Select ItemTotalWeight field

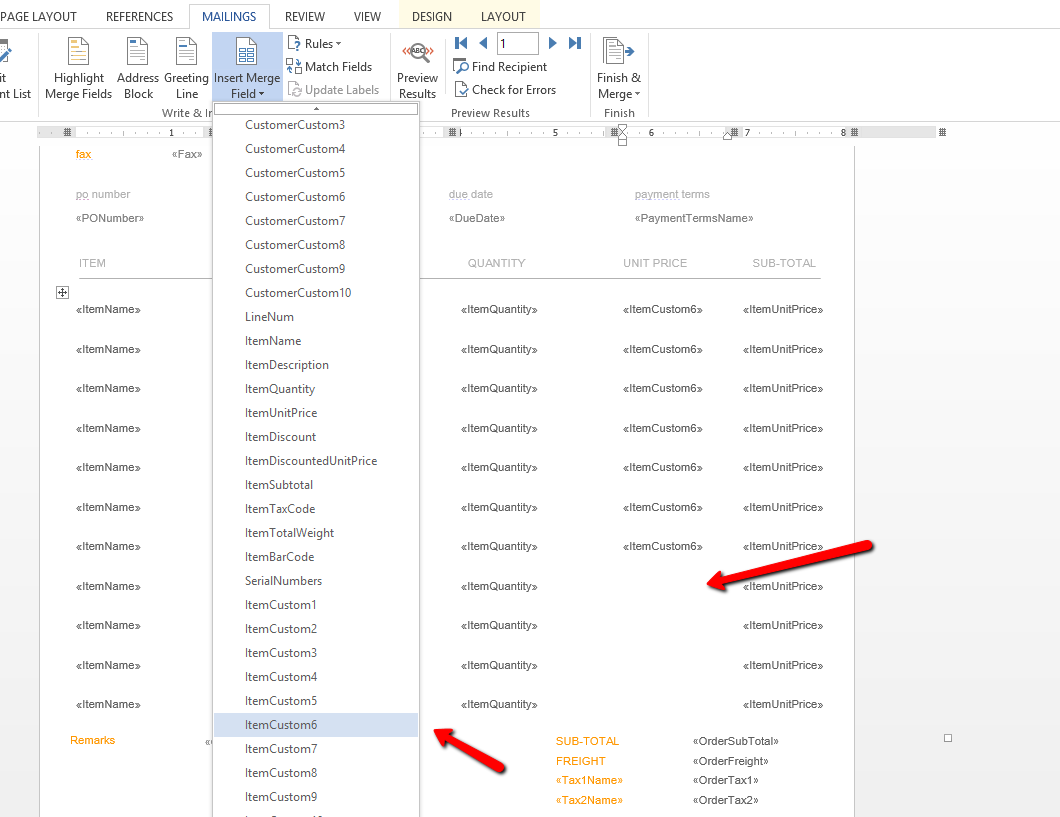(316, 533)
